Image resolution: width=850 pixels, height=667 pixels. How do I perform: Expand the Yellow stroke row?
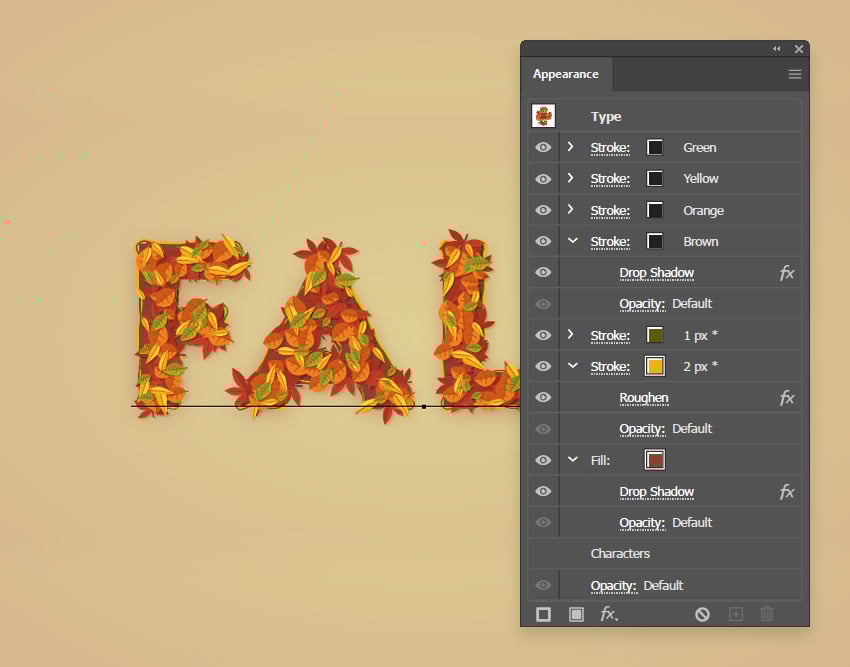(570, 178)
